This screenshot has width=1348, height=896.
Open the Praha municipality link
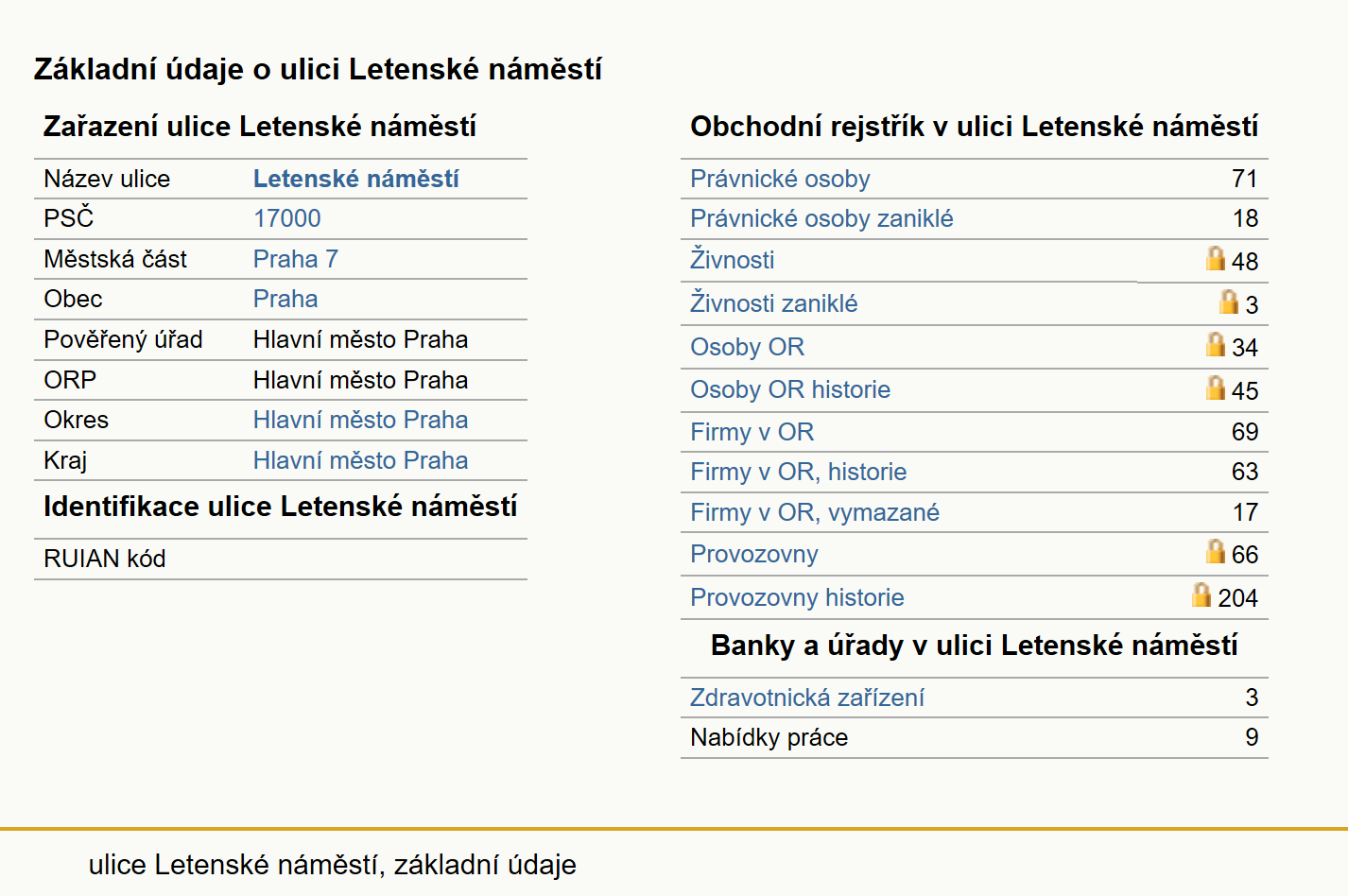pyautogui.click(x=285, y=299)
